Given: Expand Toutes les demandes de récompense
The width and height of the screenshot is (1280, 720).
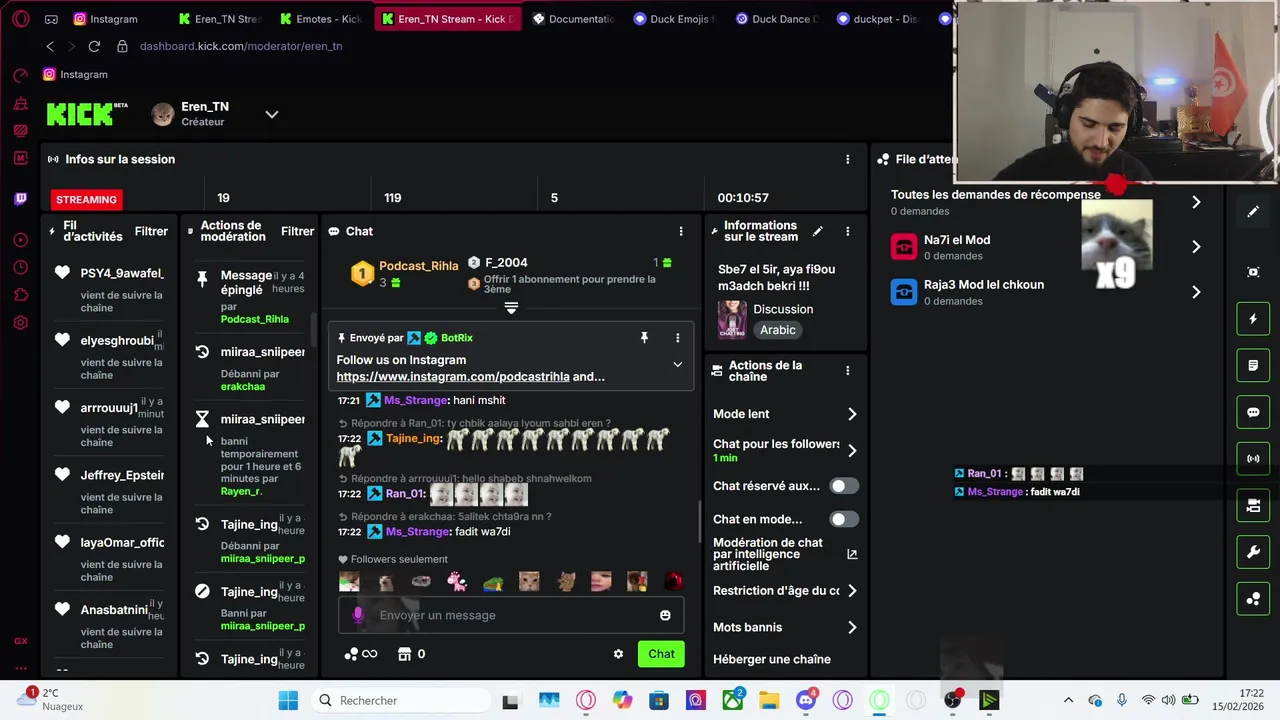Looking at the screenshot, I should (x=1196, y=202).
